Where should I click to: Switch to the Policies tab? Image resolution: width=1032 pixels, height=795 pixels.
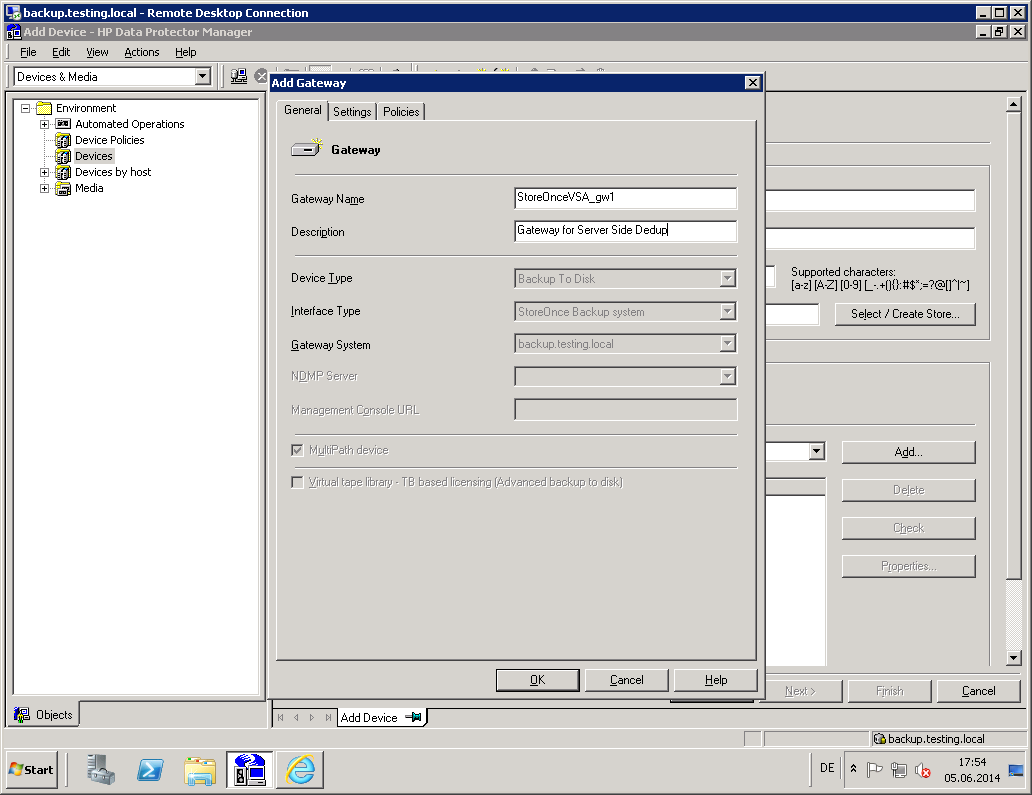pos(401,112)
